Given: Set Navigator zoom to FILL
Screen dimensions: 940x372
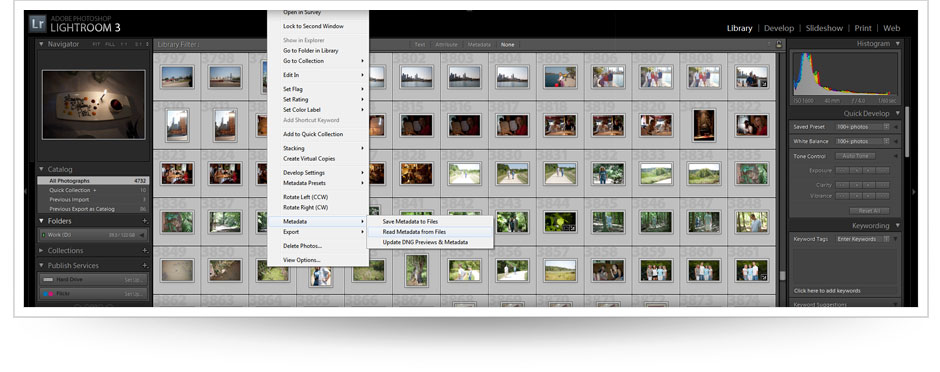Looking at the screenshot, I should click(110, 44).
